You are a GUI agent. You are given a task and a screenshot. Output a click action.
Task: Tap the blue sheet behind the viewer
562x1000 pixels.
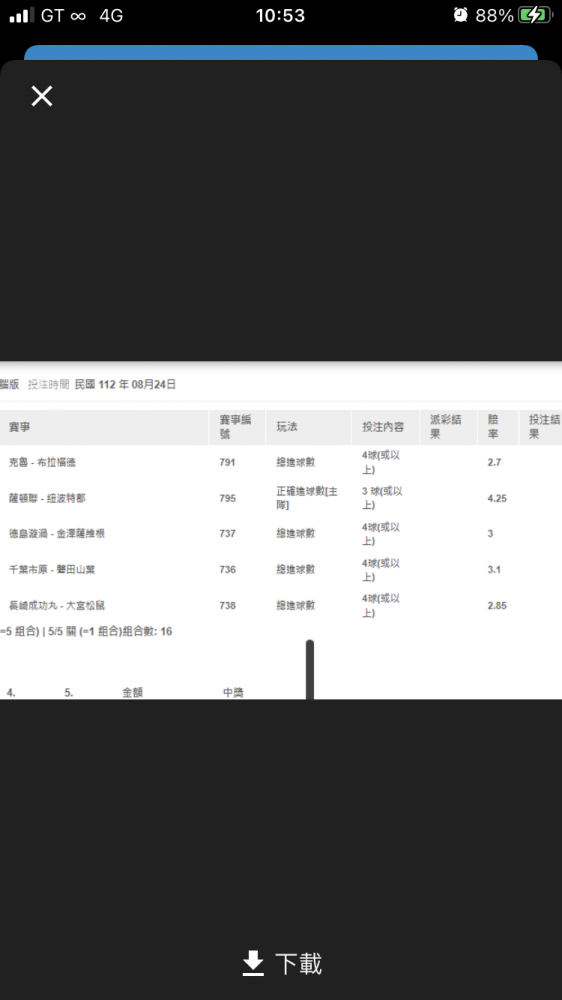point(281,52)
